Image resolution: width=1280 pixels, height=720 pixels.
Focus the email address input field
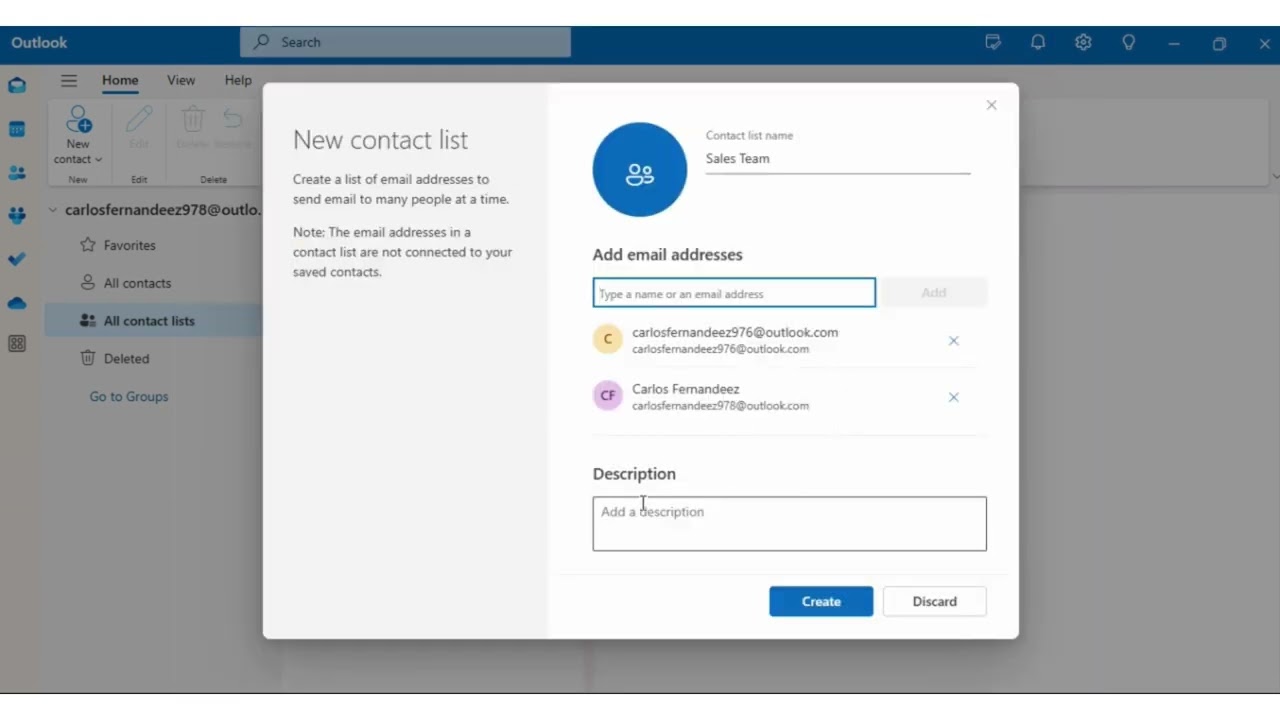click(734, 293)
